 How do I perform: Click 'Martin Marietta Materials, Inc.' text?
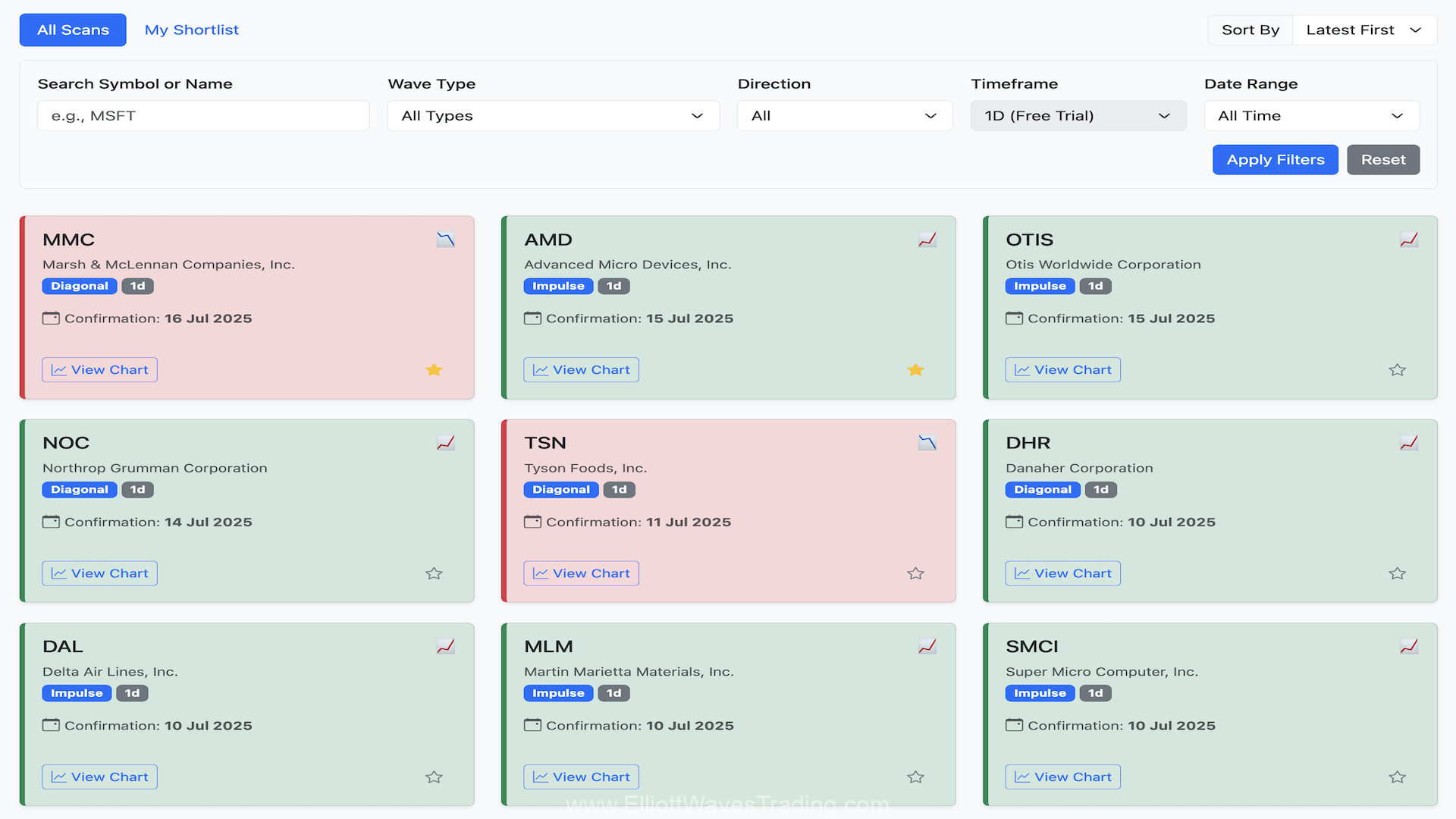629,672
